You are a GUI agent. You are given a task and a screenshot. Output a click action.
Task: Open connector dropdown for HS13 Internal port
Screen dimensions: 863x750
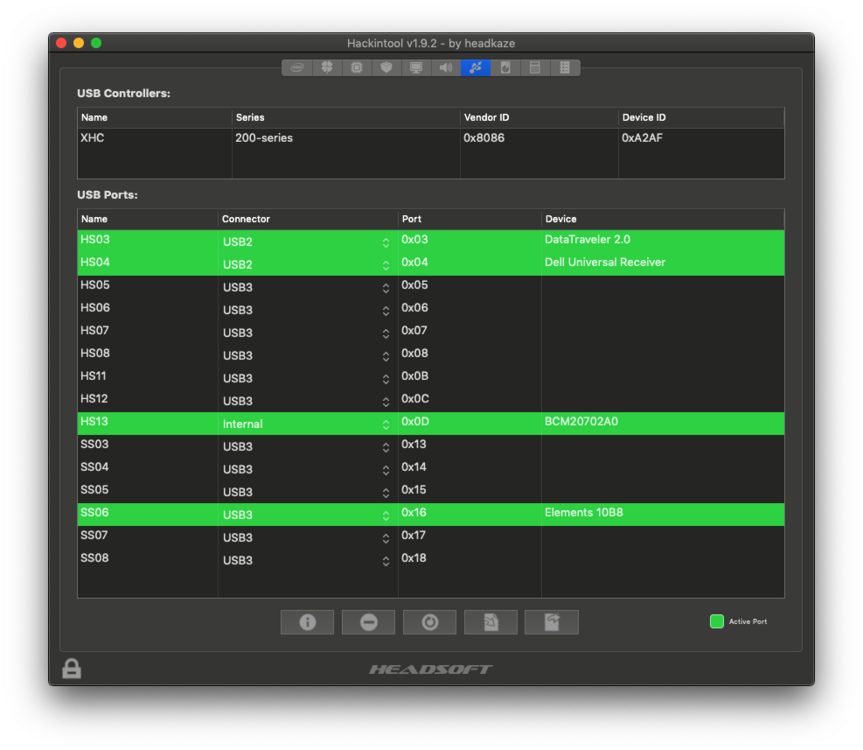385,424
